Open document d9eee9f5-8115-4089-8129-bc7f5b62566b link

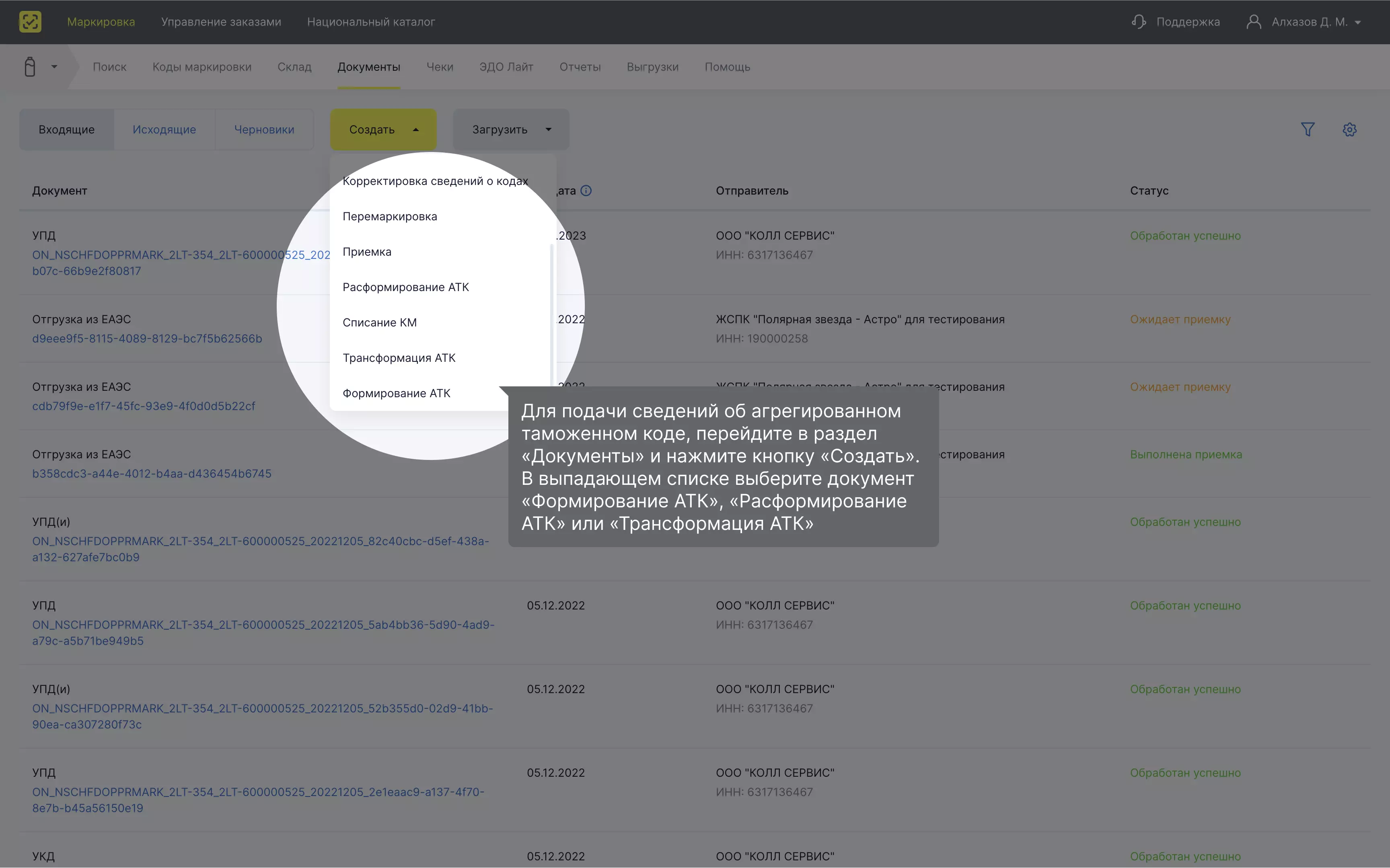tap(147, 339)
